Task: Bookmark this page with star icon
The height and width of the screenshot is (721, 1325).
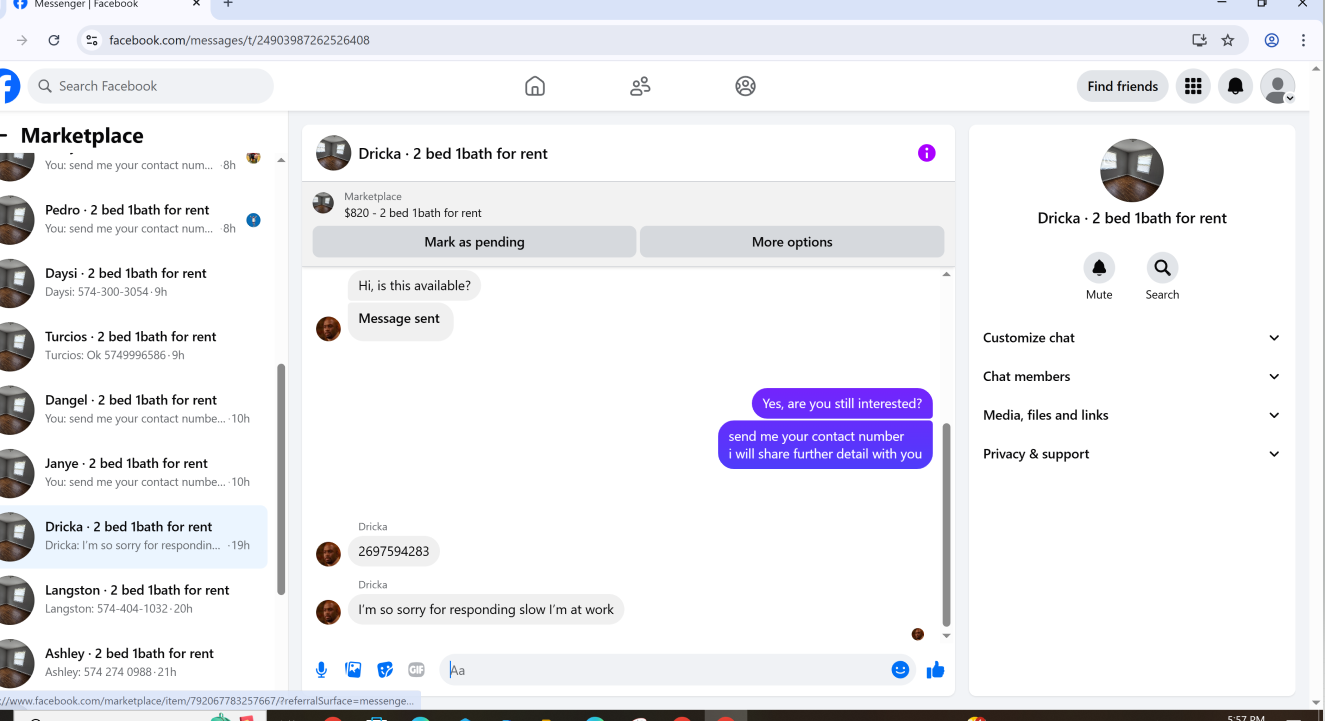Action: point(1228,40)
